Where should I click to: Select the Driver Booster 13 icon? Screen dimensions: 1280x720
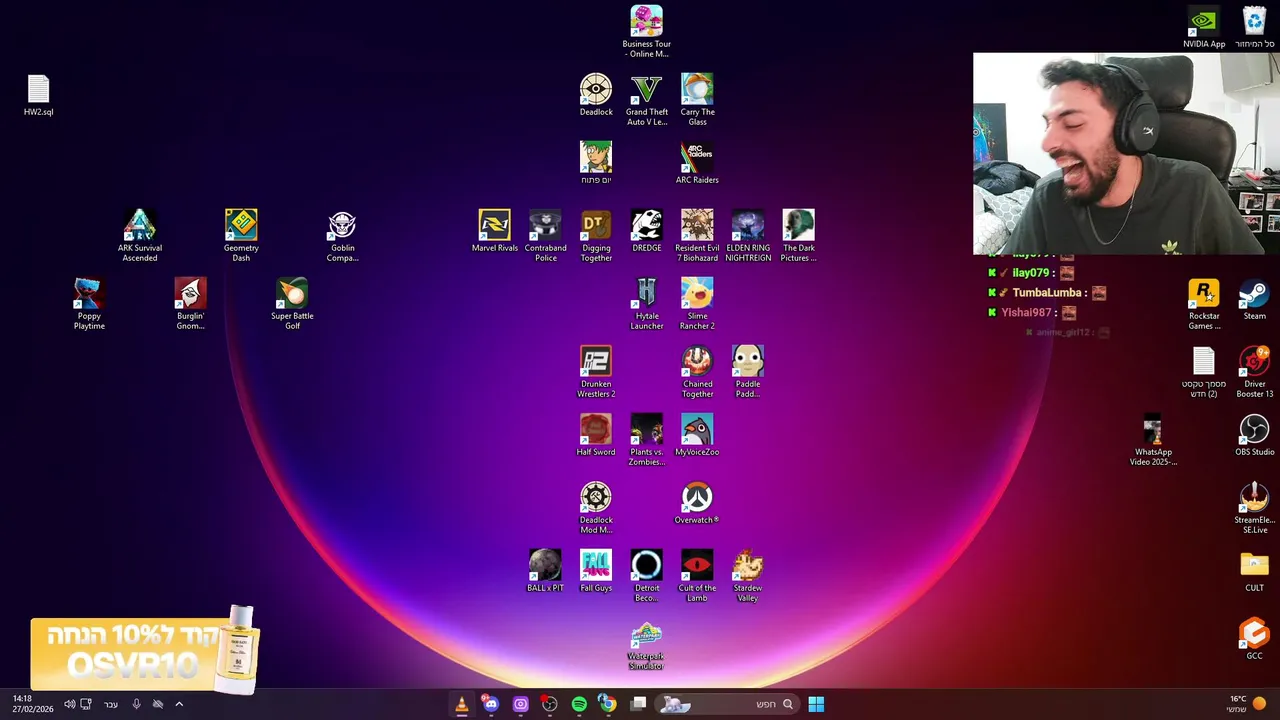[x=1254, y=371]
